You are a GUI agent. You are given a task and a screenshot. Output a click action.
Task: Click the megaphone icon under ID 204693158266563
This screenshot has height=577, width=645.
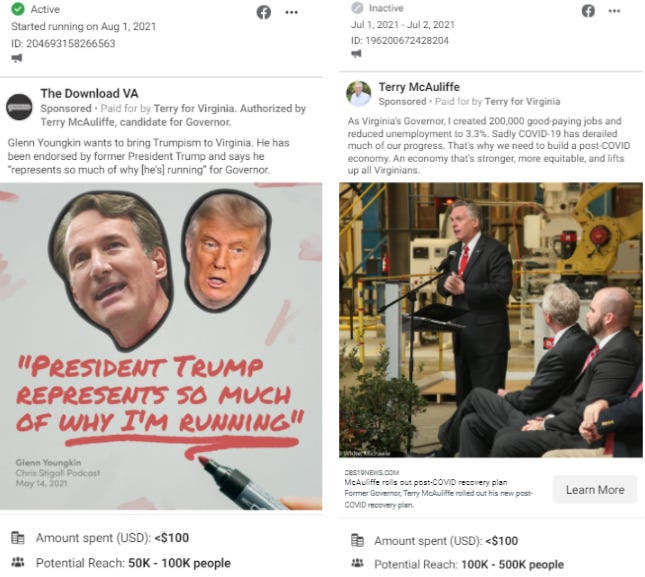pyautogui.click(x=17, y=58)
